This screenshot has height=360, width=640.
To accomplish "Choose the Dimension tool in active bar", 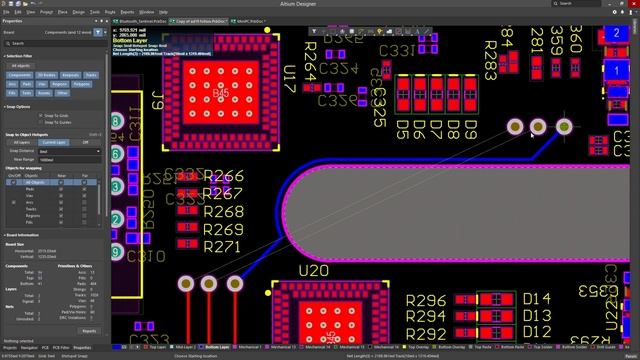I will tap(408, 31).
